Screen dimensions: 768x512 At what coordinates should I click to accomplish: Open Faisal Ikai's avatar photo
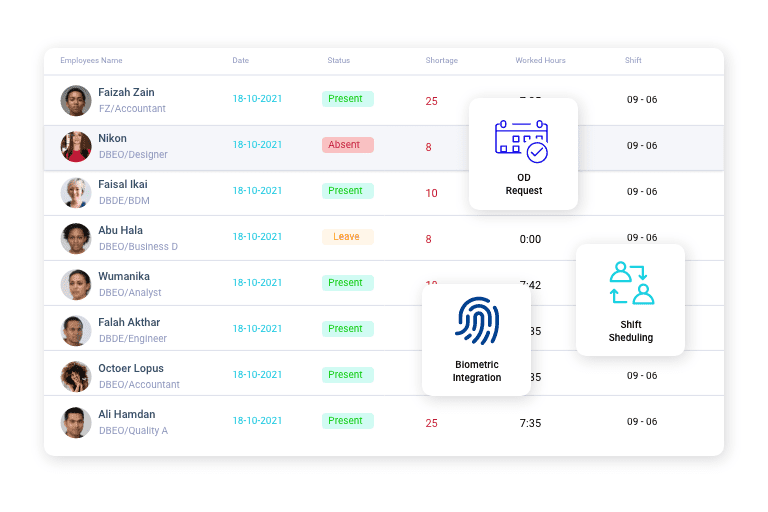click(76, 193)
